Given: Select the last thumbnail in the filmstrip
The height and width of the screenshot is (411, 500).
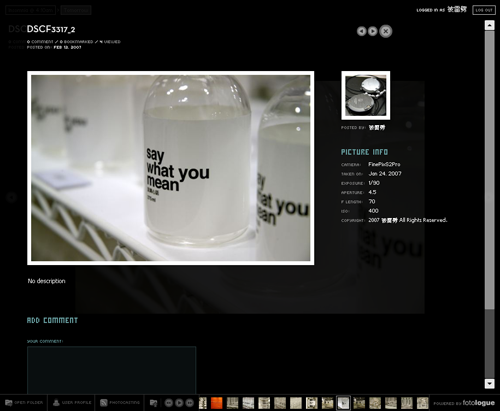Looking at the screenshot, I should (423, 403).
